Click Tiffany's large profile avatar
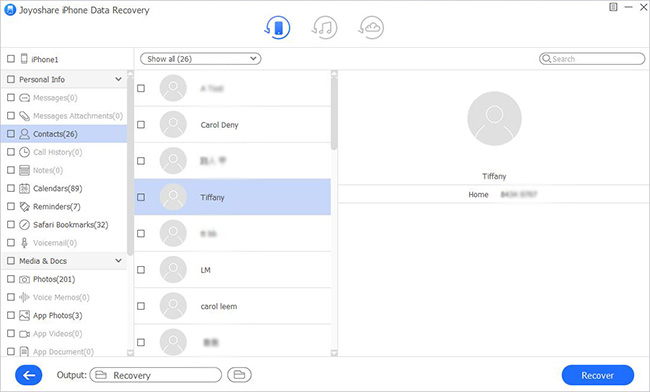This screenshot has height=392, width=650. pos(494,119)
